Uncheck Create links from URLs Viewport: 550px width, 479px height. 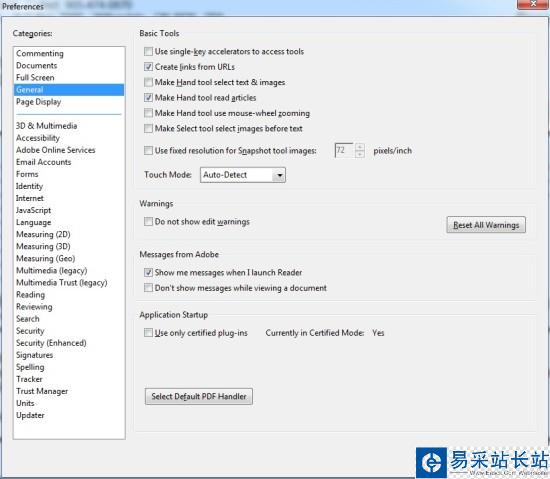coord(148,67)
